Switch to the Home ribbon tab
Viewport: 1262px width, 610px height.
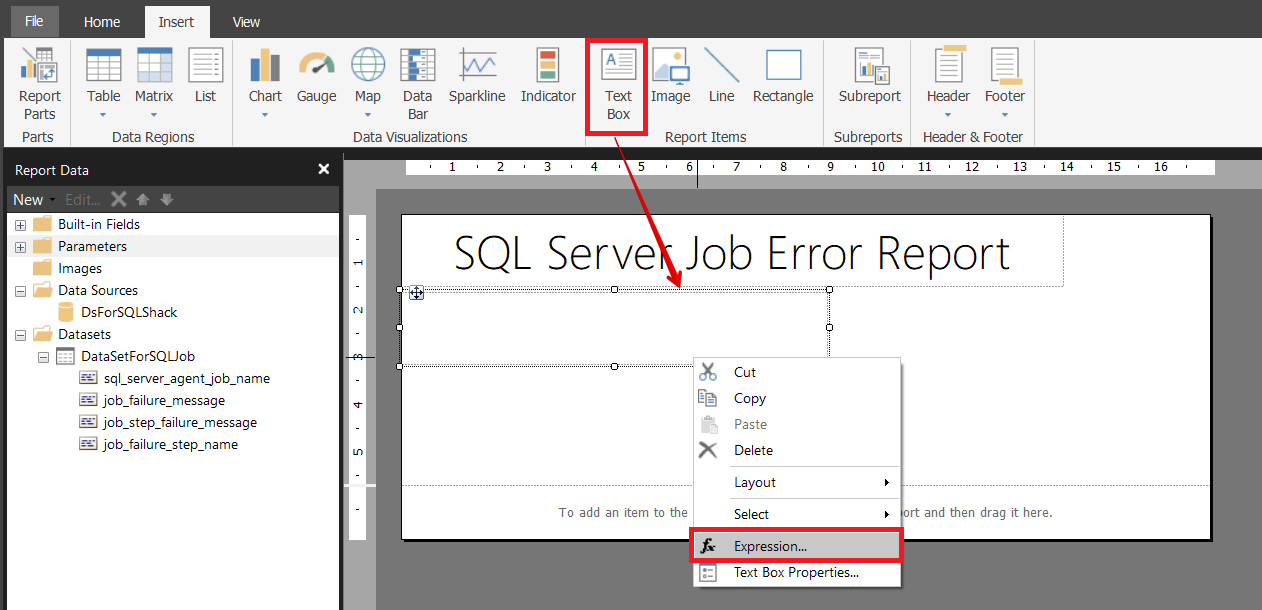[x=102, y=21]
